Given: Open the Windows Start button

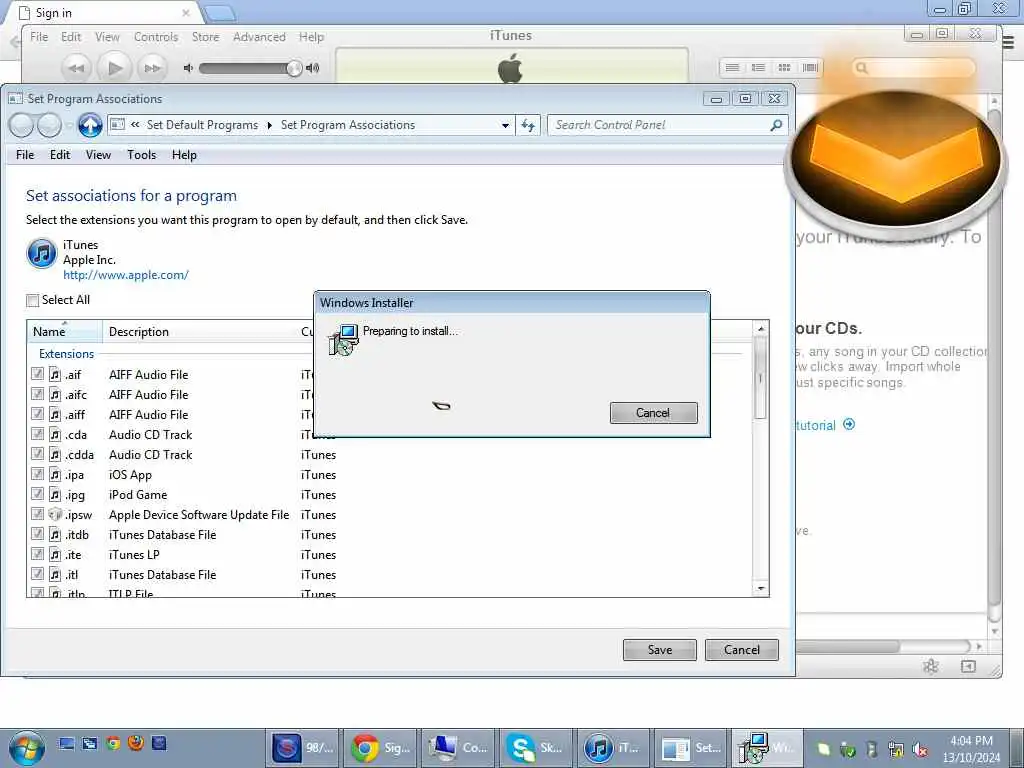Looking at the screenshot, I should tap(27, 748).
